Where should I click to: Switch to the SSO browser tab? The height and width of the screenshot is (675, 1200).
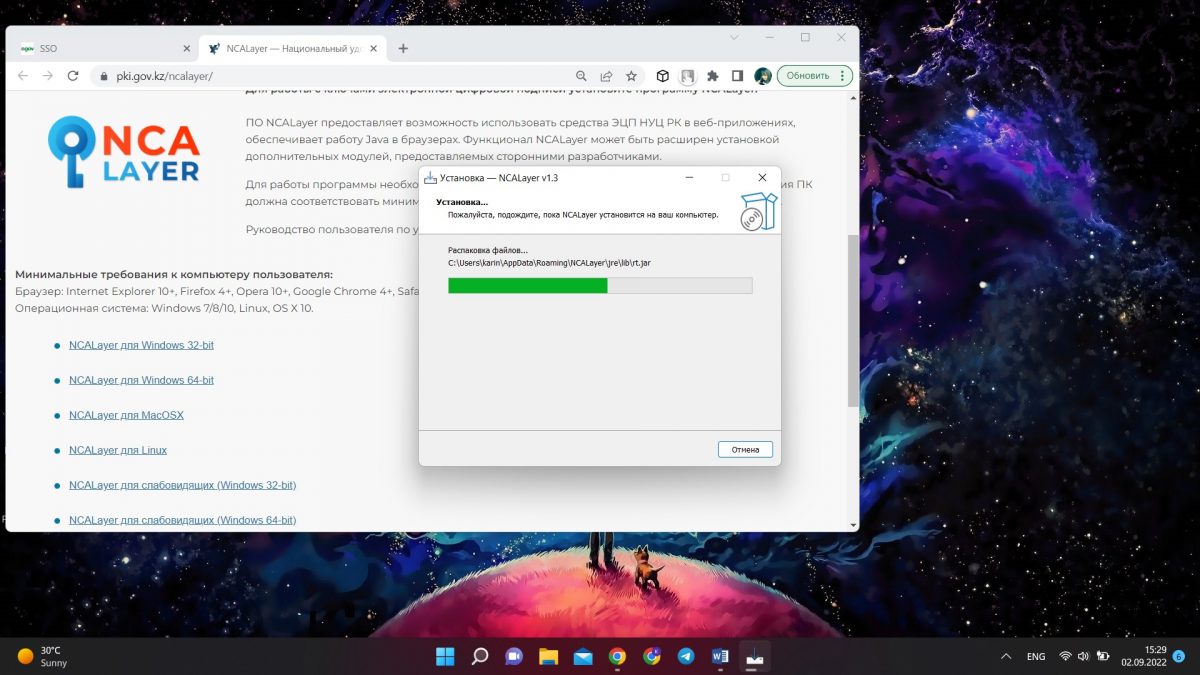tap(105, 48)
